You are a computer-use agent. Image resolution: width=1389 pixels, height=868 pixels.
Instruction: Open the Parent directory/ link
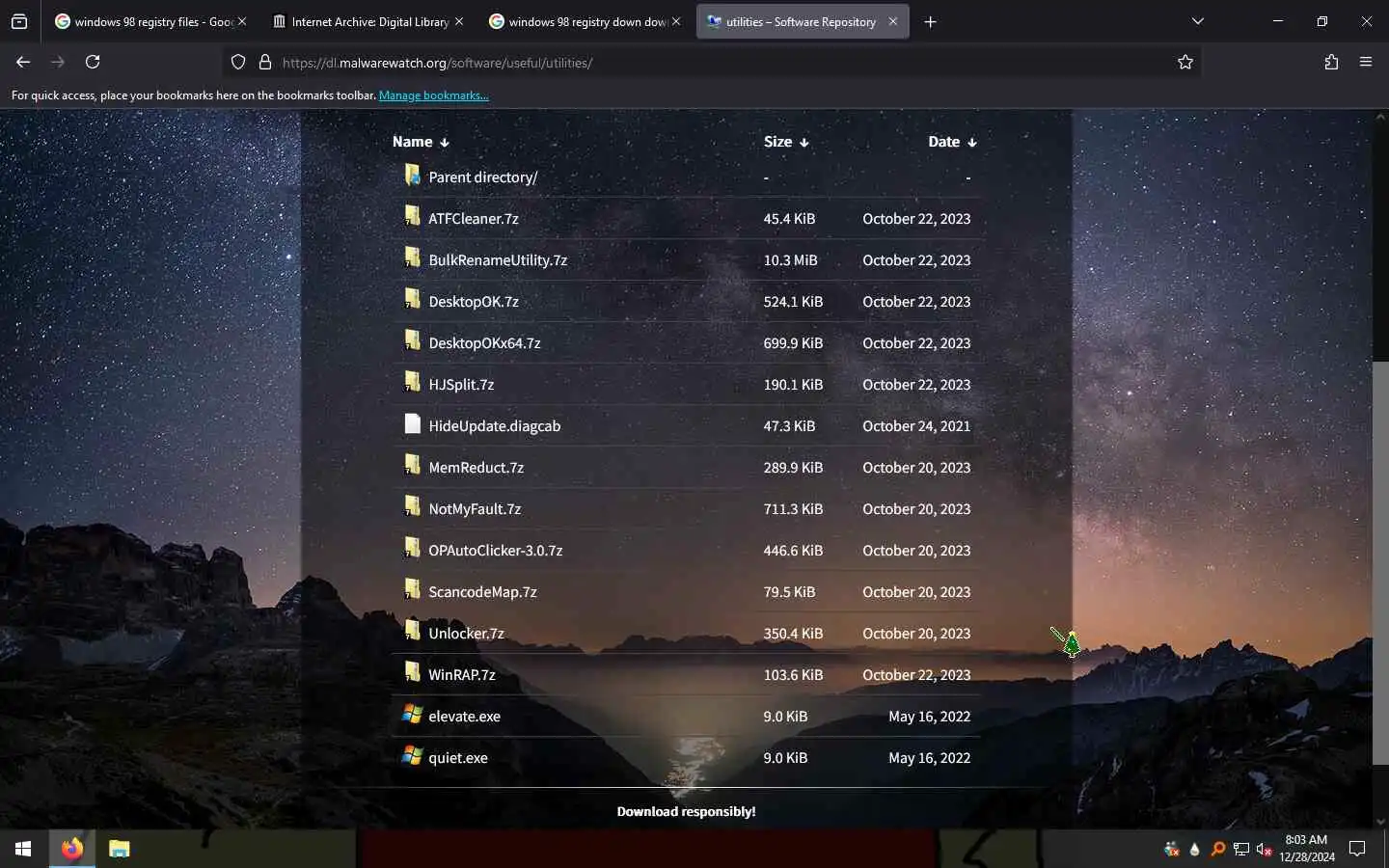483,177
